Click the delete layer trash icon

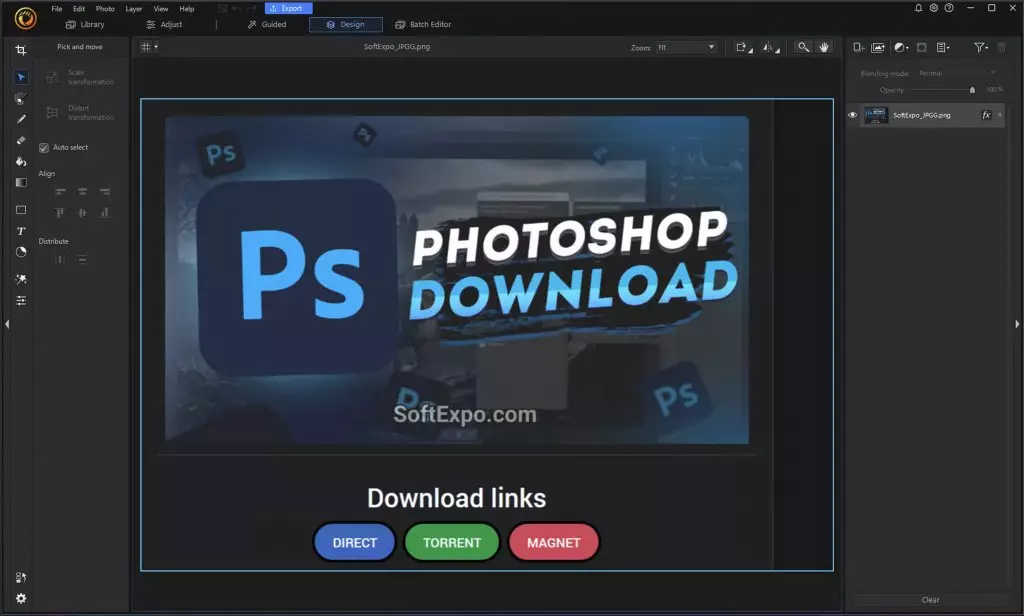(1001, 47)
